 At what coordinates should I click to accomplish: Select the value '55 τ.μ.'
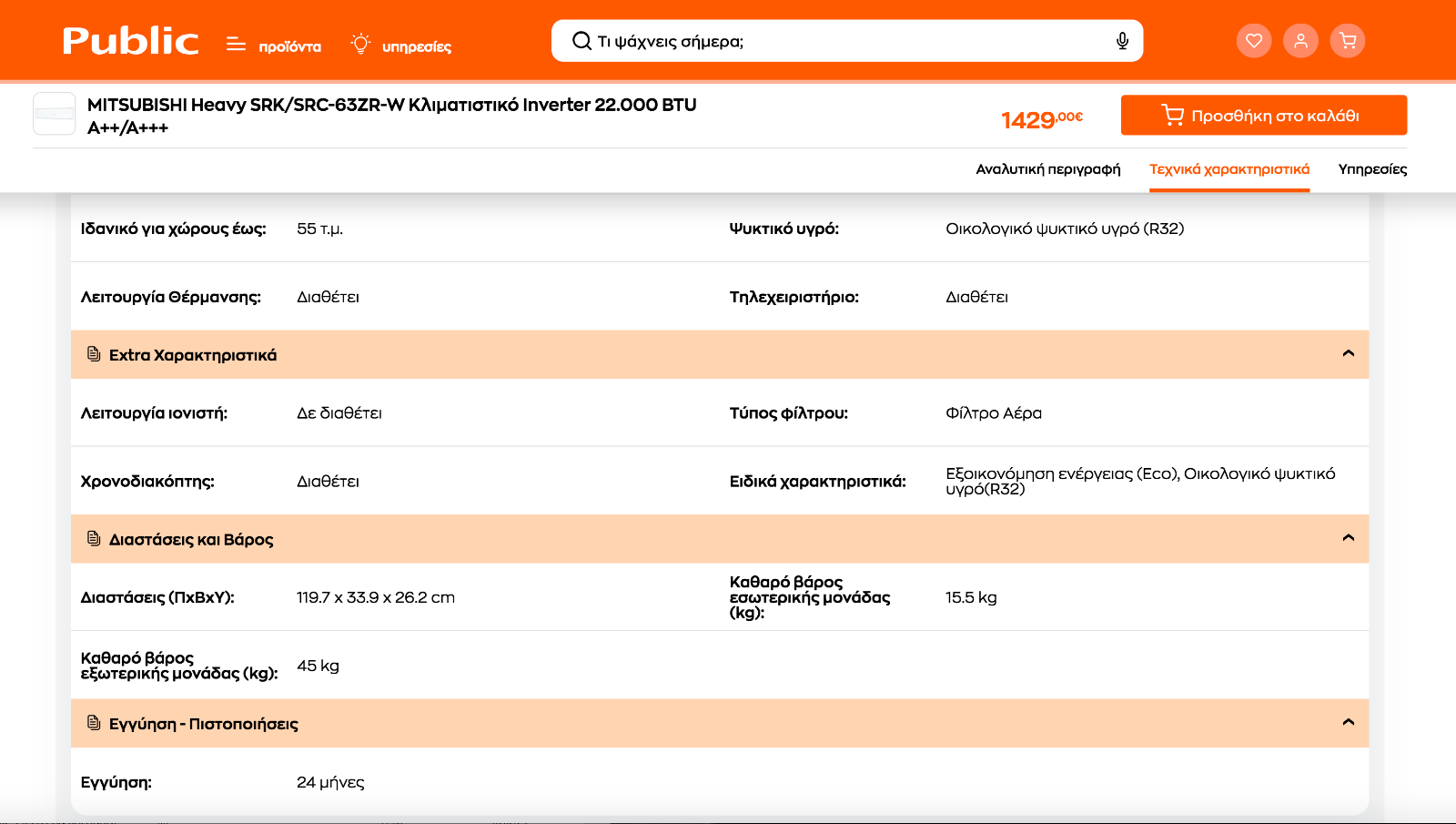[320, 229]
